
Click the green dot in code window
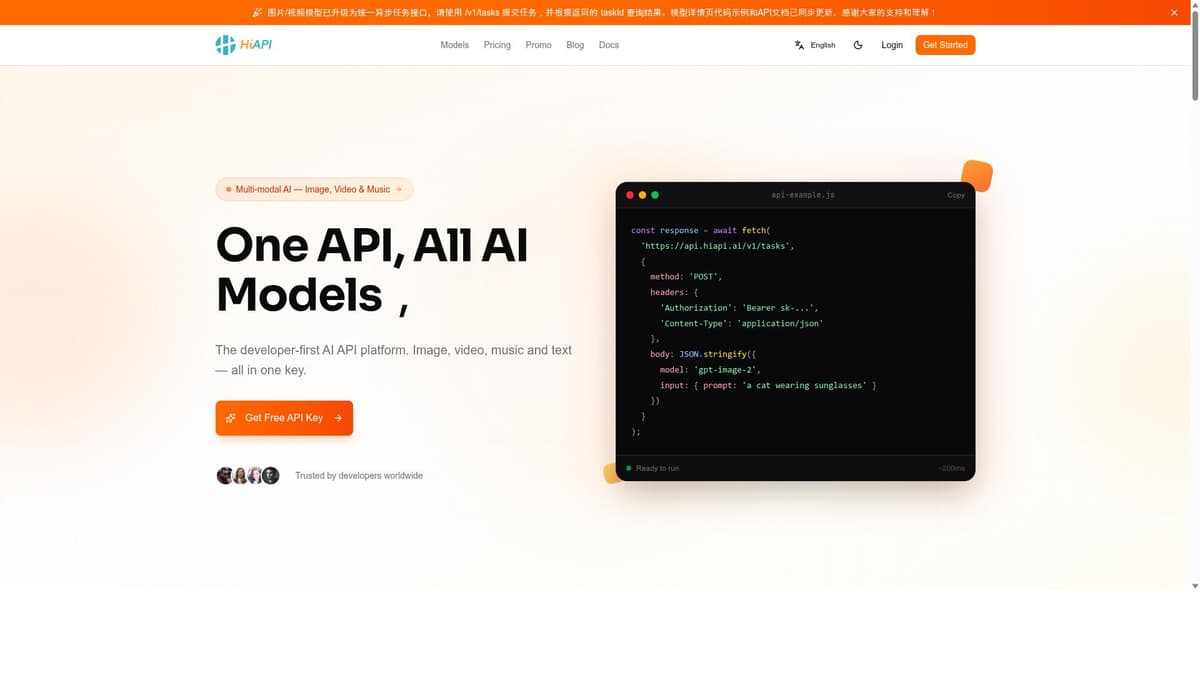(655, 195)
